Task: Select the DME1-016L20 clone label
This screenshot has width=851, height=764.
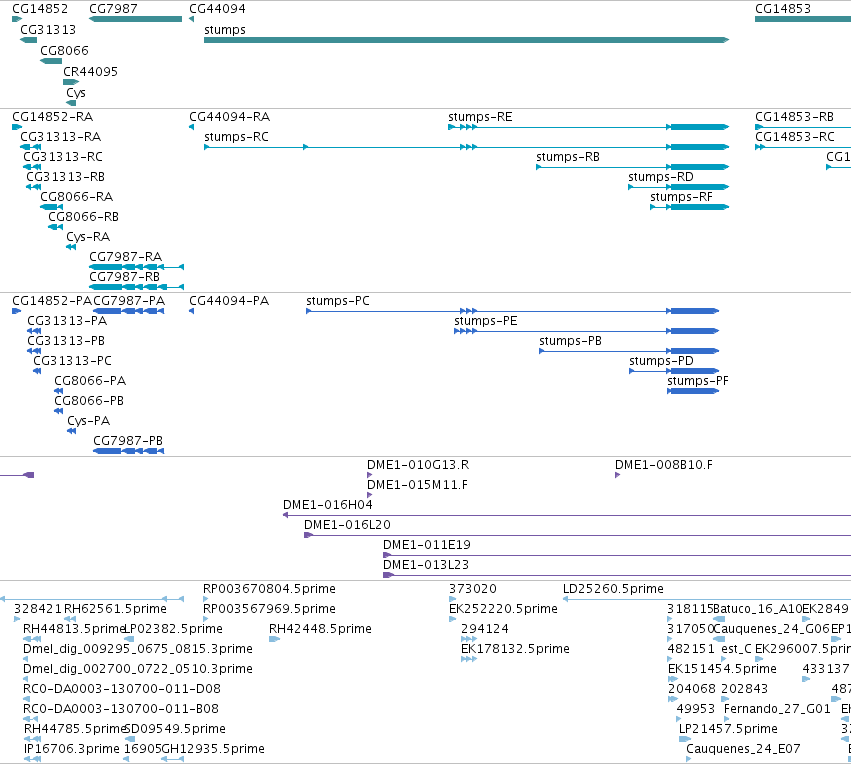Action: pyautogui.click(x=347, y=525)
